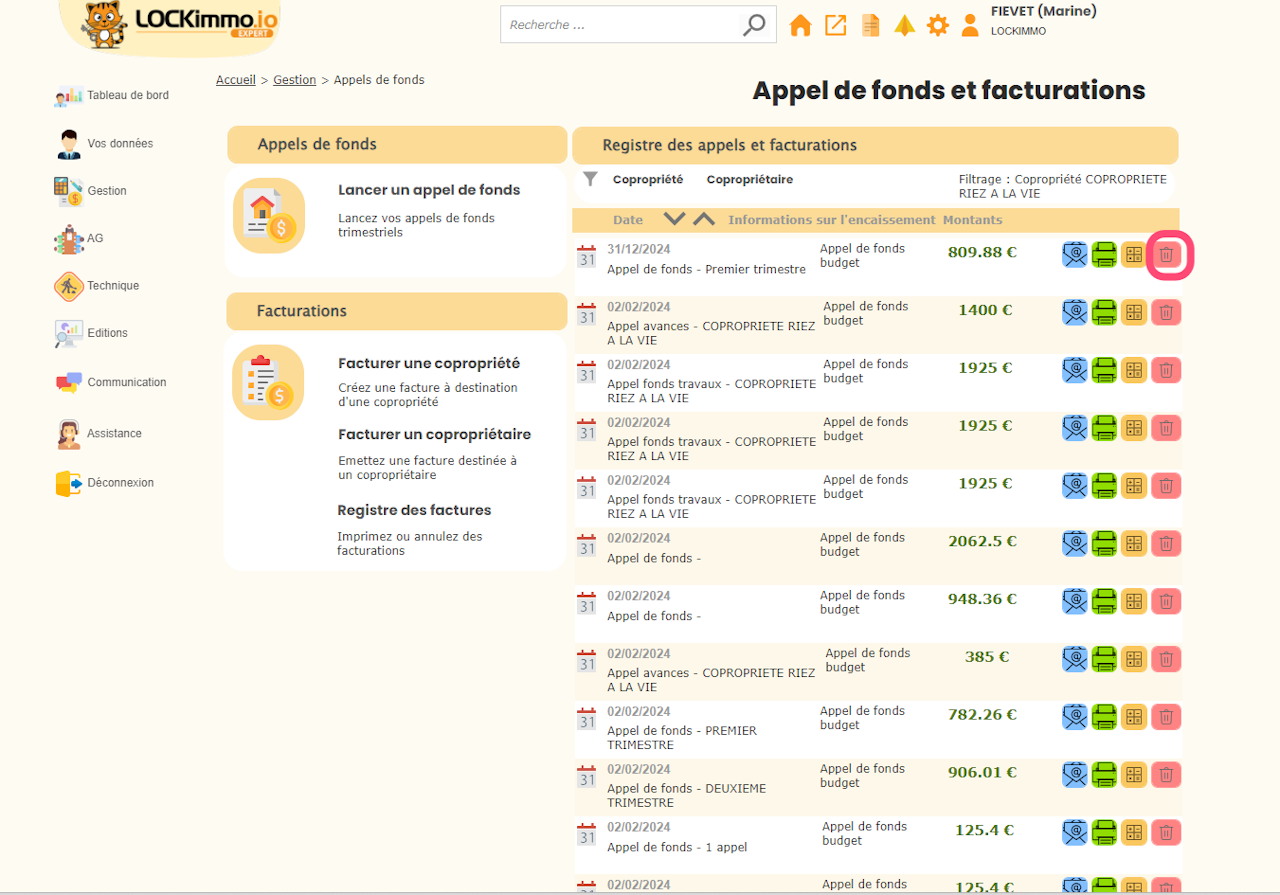Screen dimensions: 1280x895
Task: Go to Gestion breadcrumb link
Action: 294,80
